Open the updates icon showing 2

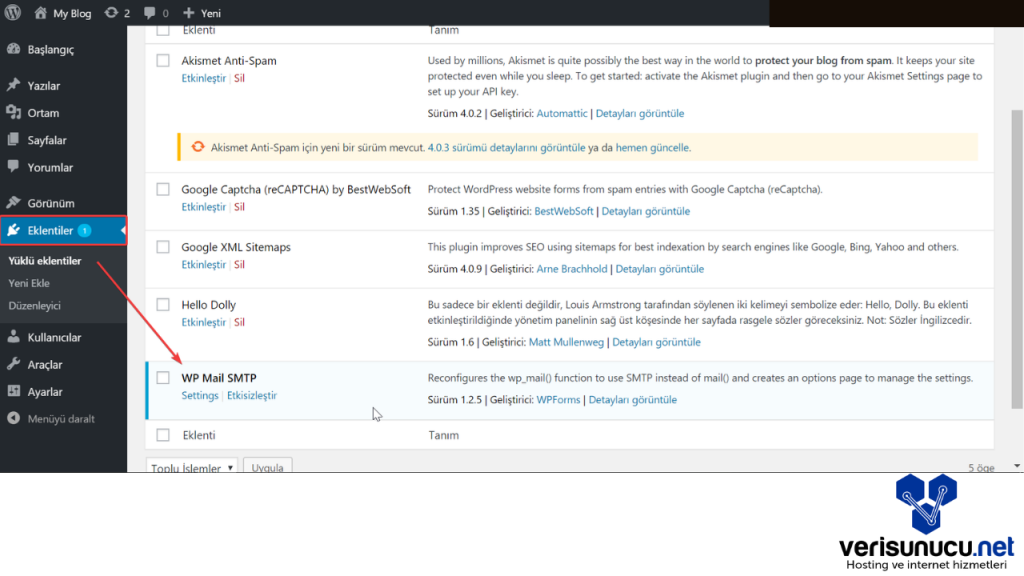(x=111, y=13)
